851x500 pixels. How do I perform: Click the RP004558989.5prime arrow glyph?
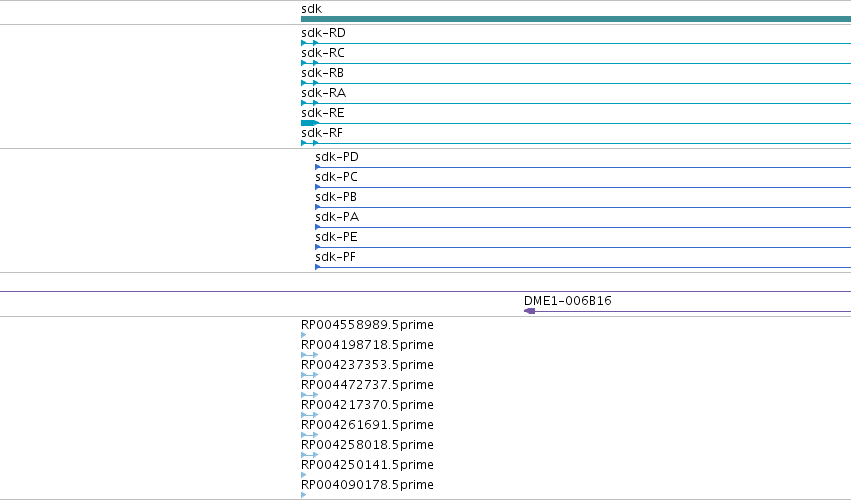click(303, 335)
